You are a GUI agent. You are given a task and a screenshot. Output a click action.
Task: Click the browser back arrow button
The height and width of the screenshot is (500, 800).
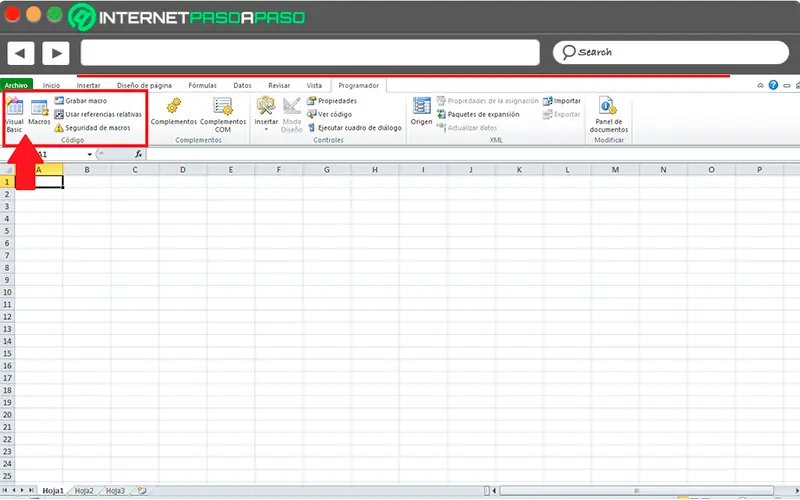(x=20, y=53)
